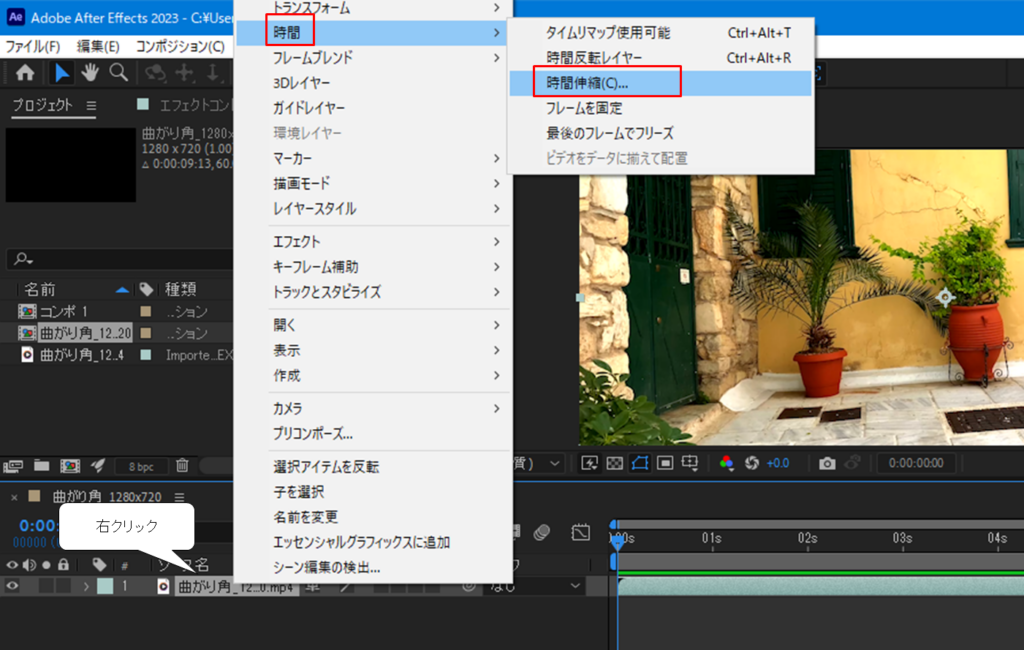The image size is (1024, 650).
Task: Select the Hand tool
Action: 90,72
